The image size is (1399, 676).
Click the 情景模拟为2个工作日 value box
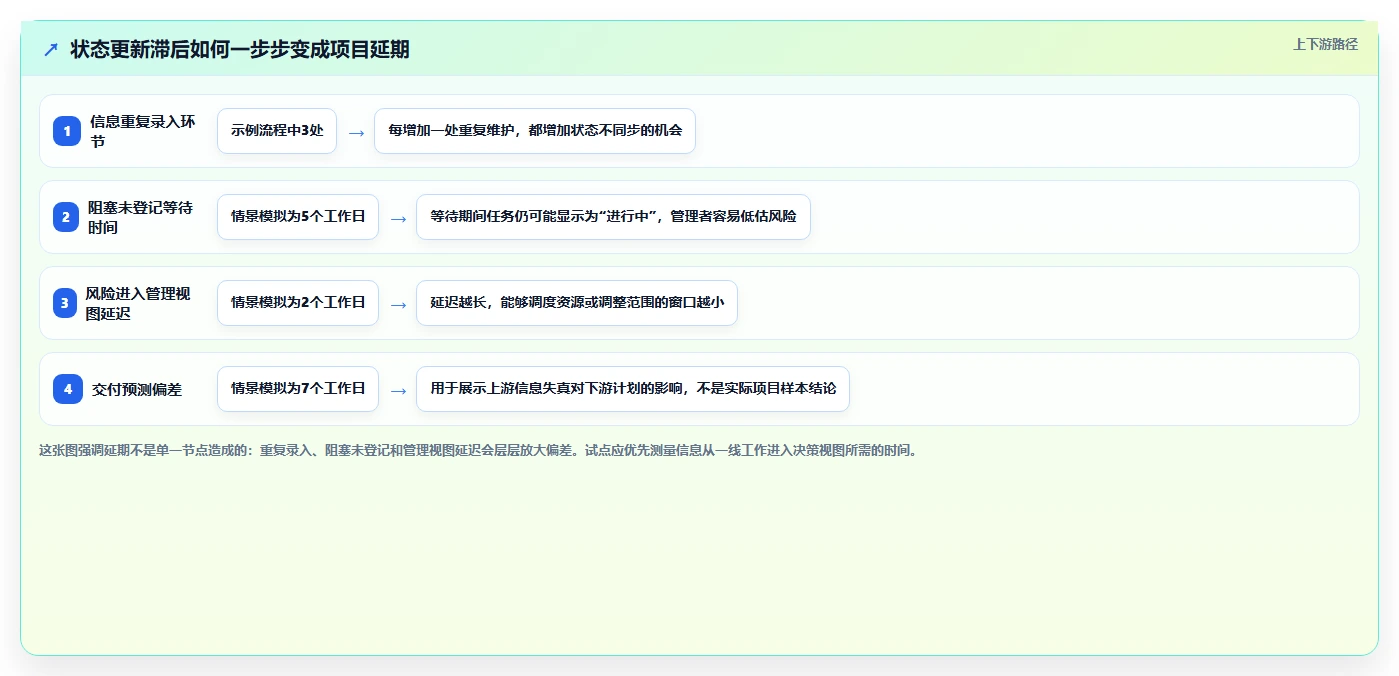point(298,303)
